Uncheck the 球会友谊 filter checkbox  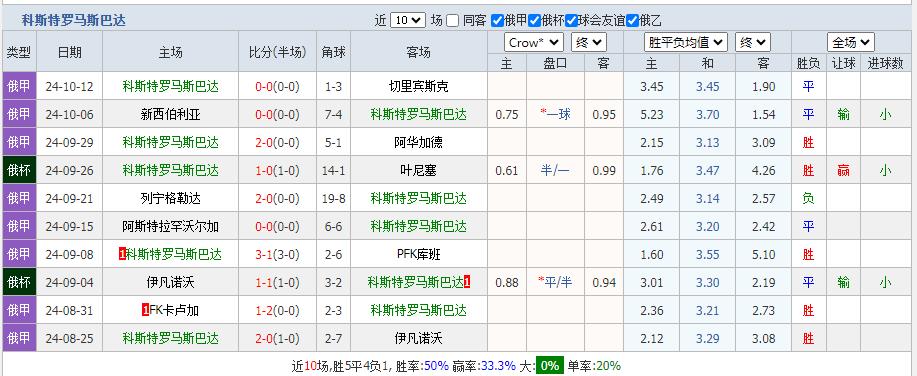[x=571, y=20]
